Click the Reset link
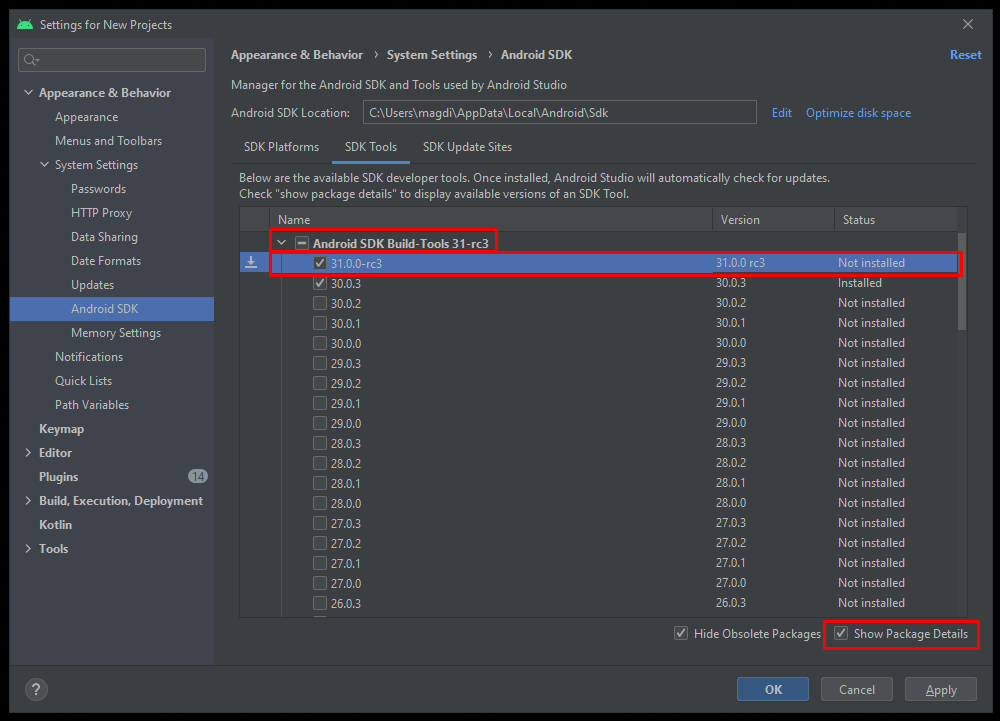This screenshot has width=1000, height=721. coord(966,55)
